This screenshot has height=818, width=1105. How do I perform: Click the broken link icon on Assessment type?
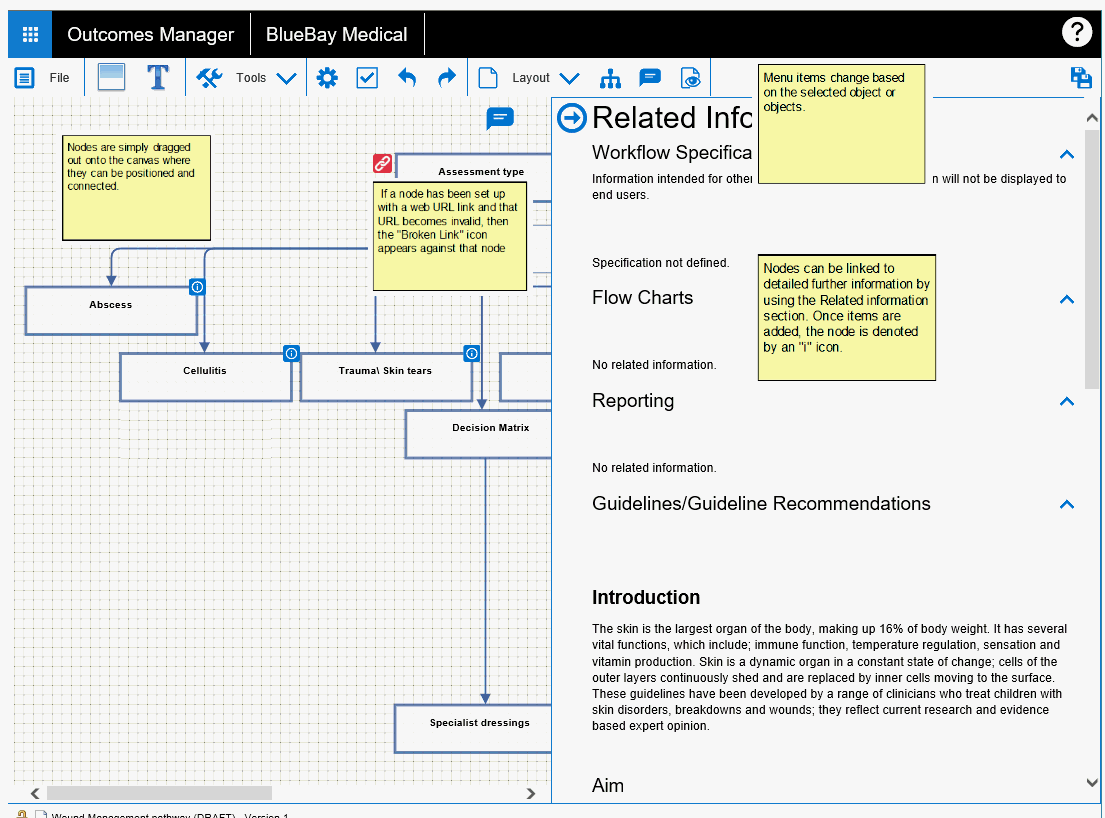click(x=383, y=164)
